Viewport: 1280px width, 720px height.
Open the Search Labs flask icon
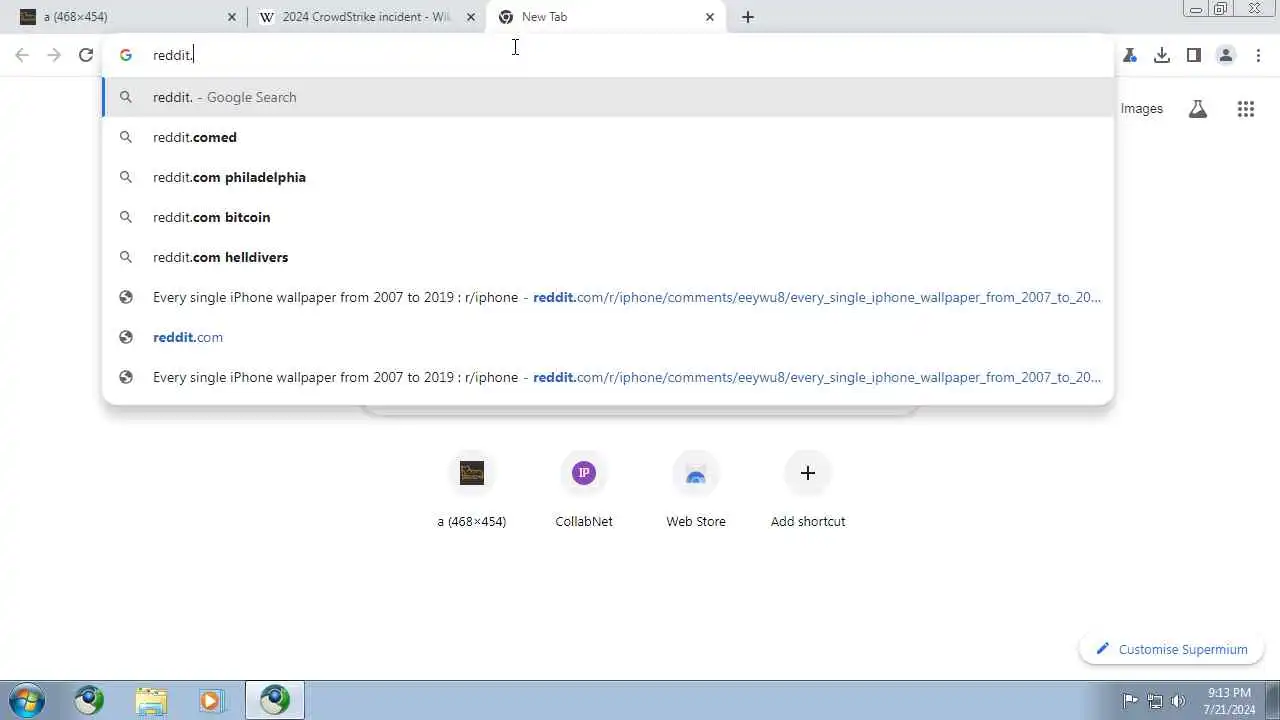point(1198,109)
